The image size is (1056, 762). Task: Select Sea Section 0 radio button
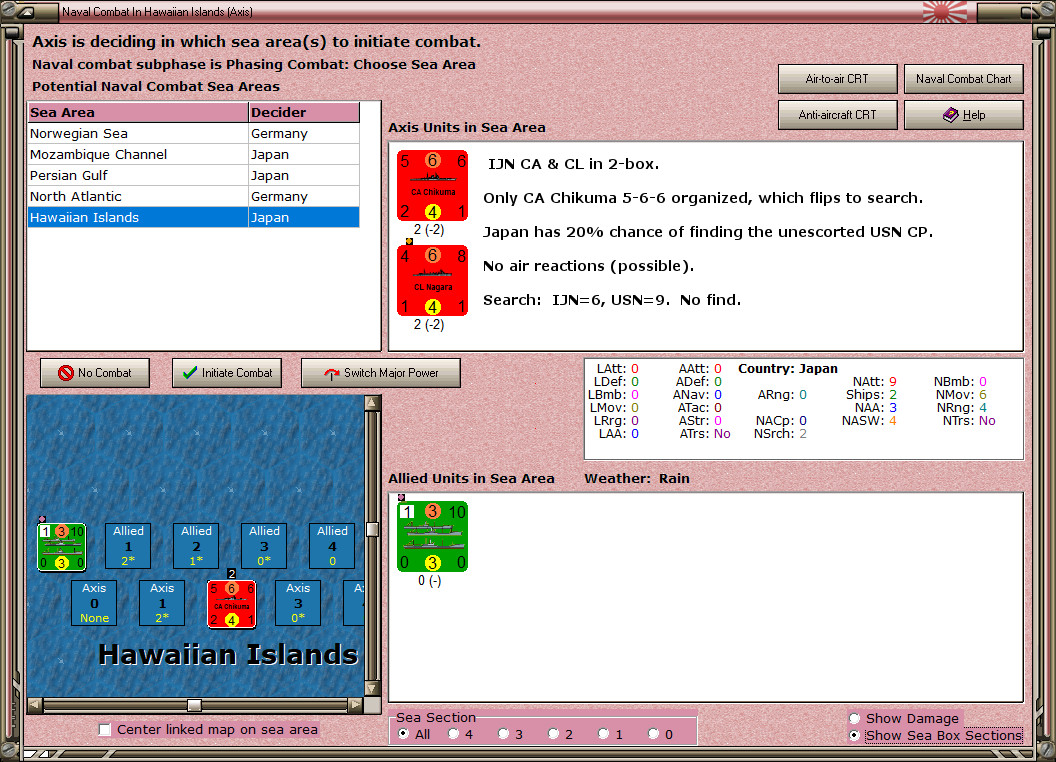coord(655,733)
